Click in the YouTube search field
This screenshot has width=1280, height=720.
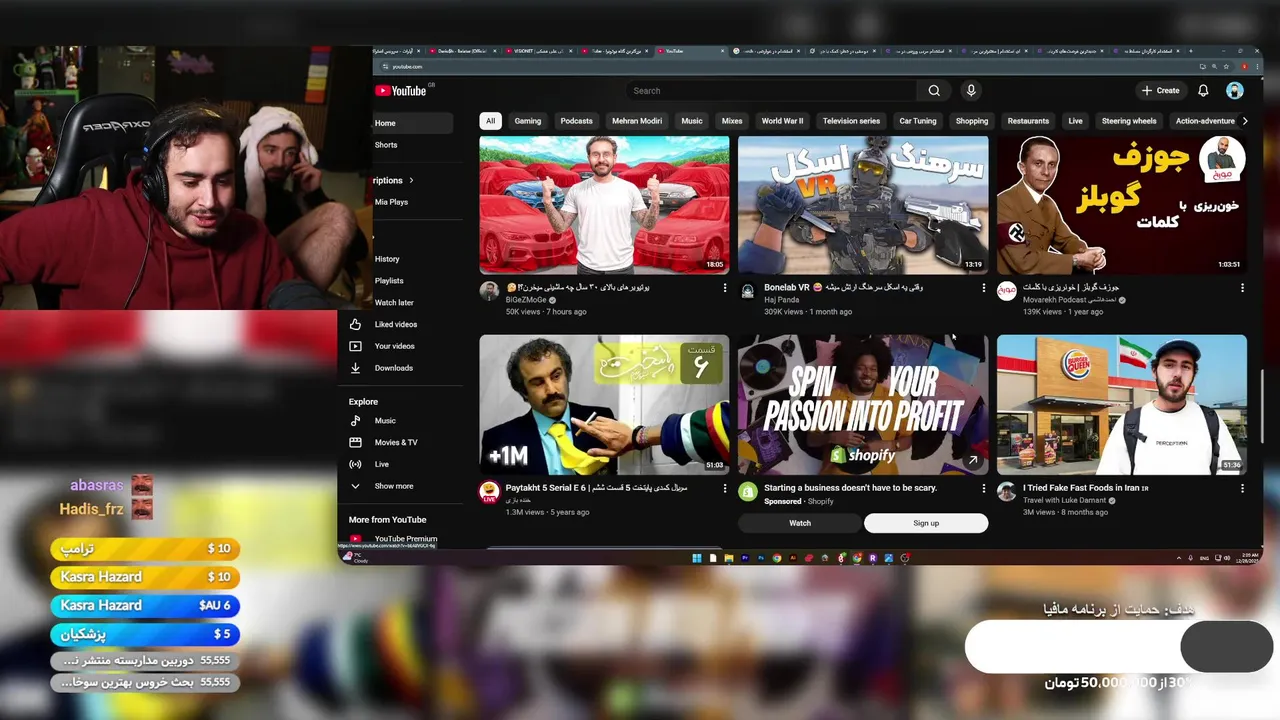(x=770, y=91)
